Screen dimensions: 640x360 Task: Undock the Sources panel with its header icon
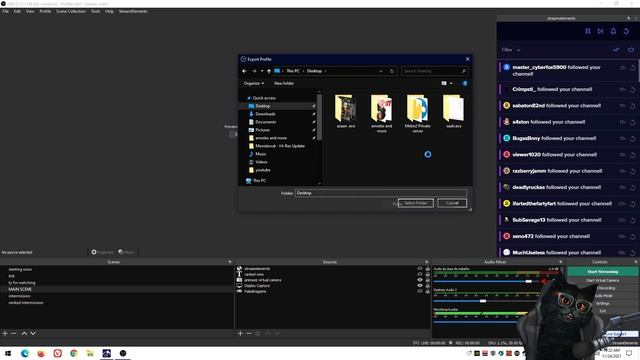[x=427, y=262]
